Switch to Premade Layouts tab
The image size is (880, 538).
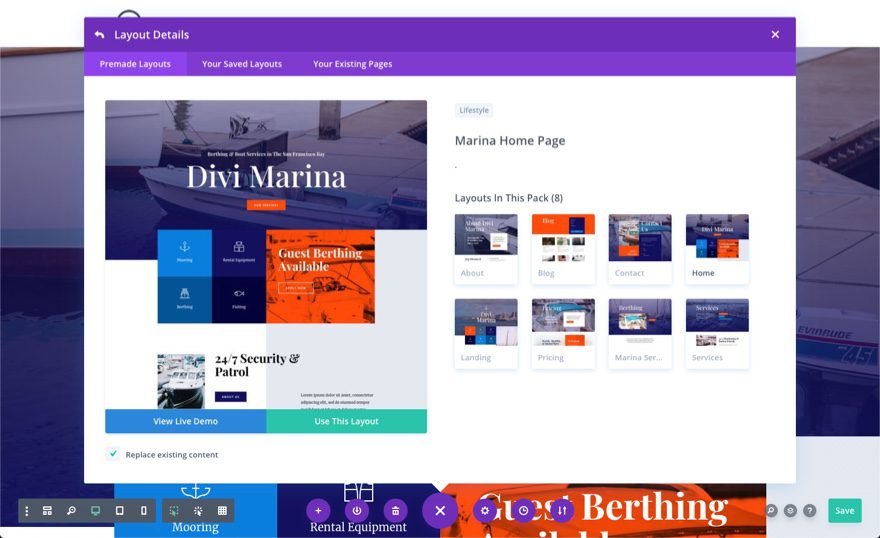point(135,64)
